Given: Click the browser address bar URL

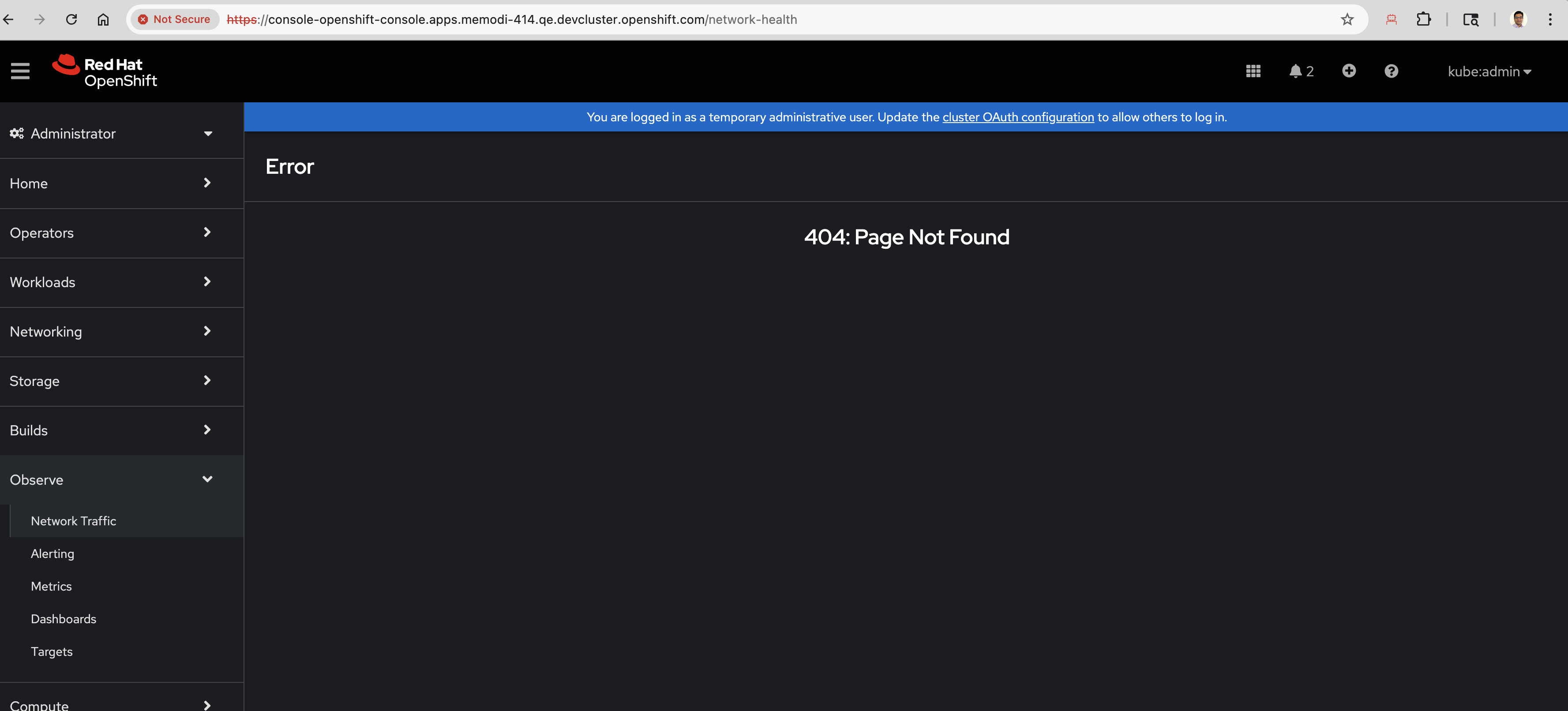Looking at the screenshot, I should point(511,19).
